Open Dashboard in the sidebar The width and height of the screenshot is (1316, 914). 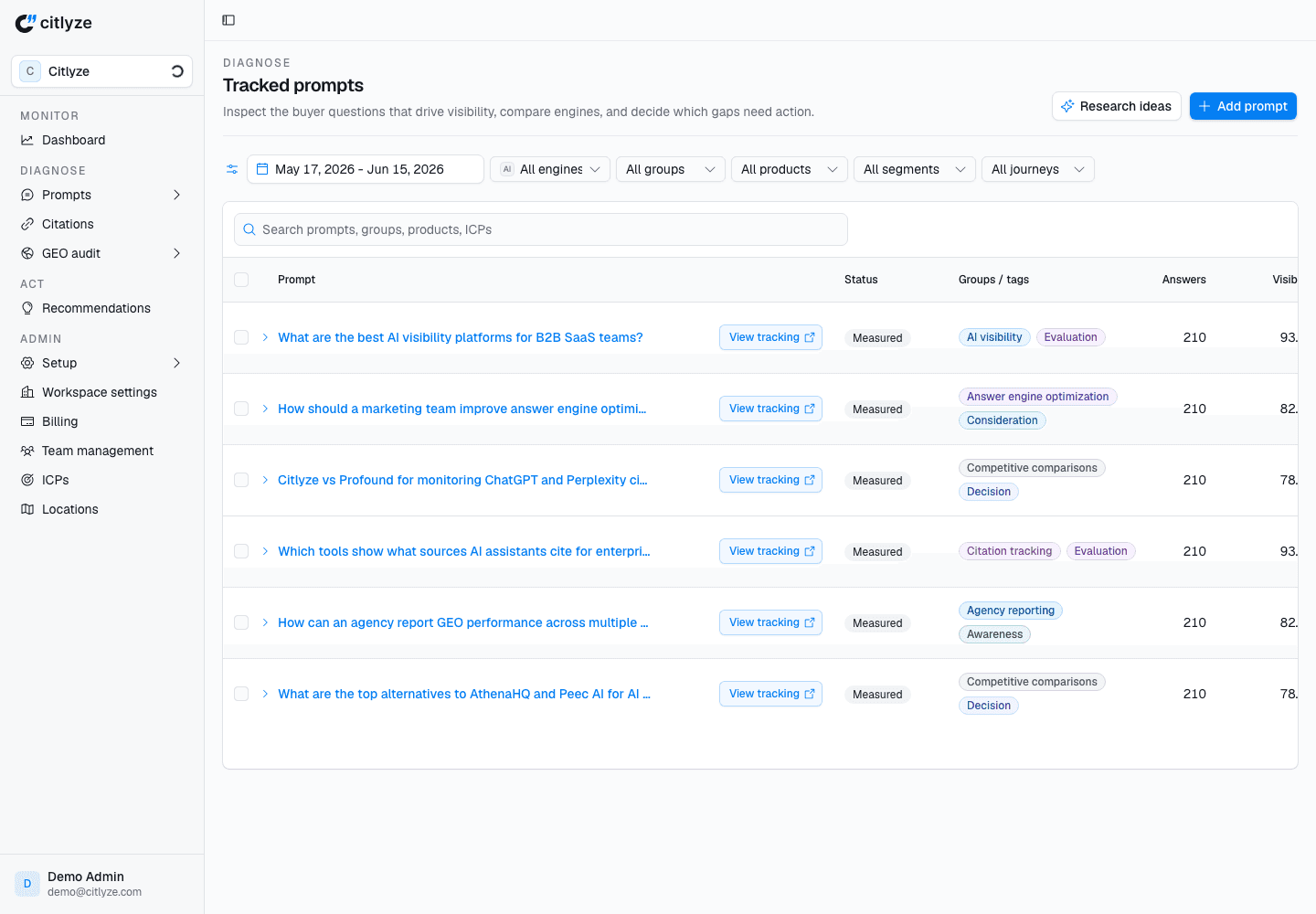(x=101, y=140)
